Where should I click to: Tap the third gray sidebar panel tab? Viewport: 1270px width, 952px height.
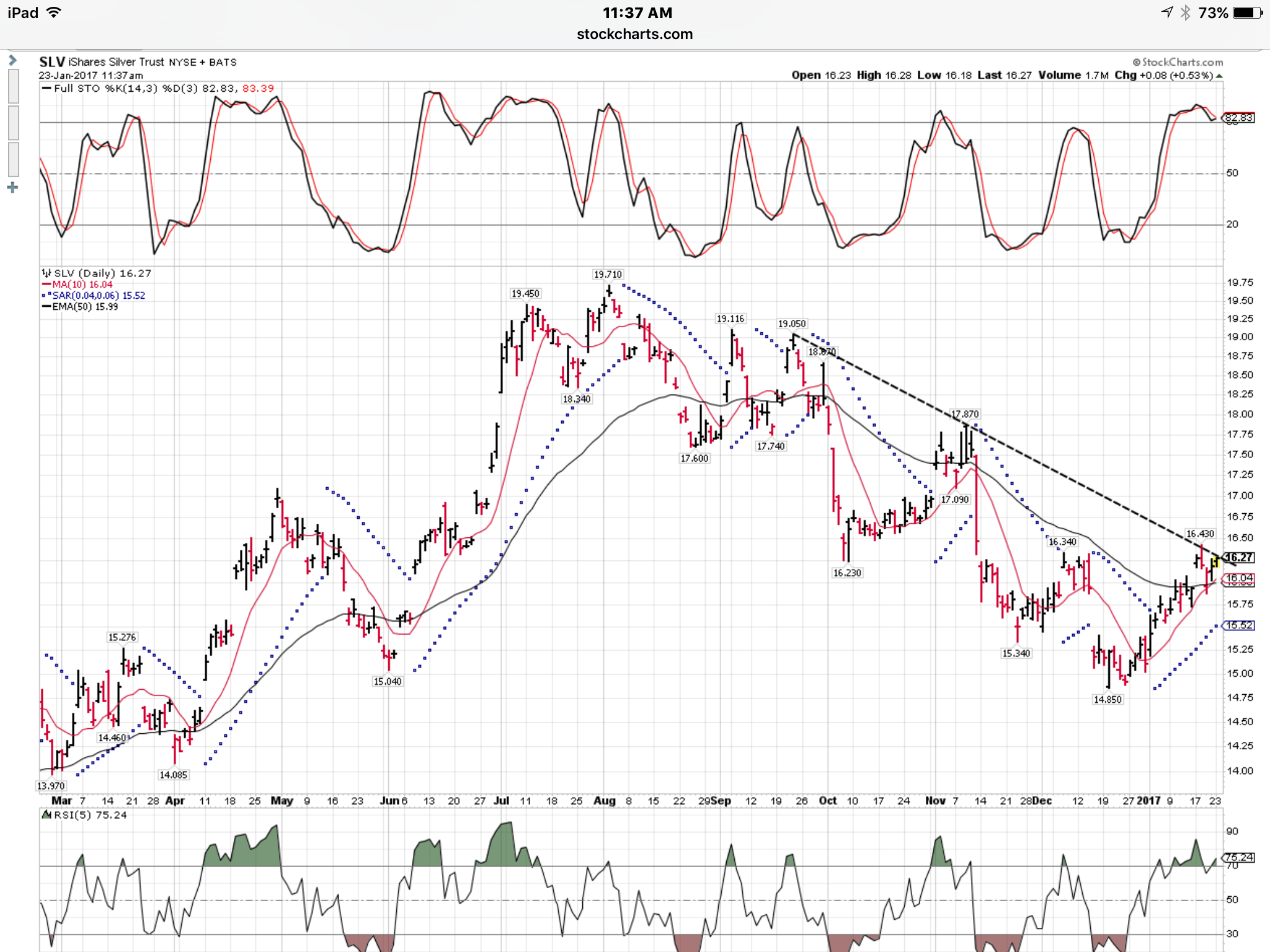pos(13,159)
